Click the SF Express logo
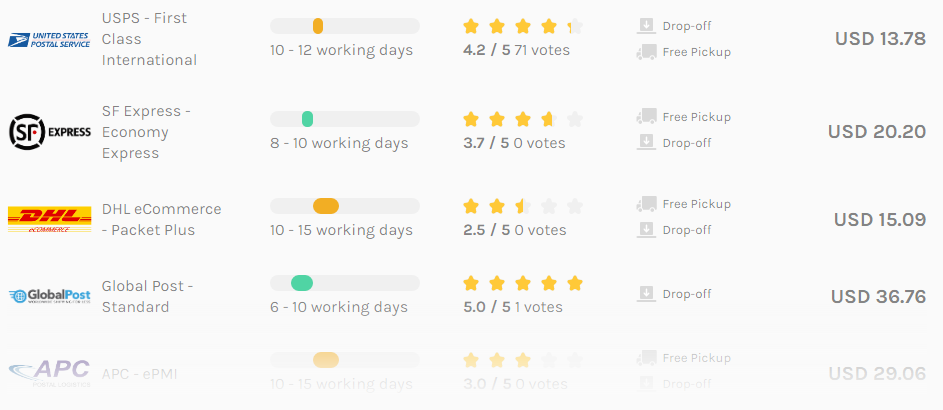The image size is (943, 410). pos(49,132)
